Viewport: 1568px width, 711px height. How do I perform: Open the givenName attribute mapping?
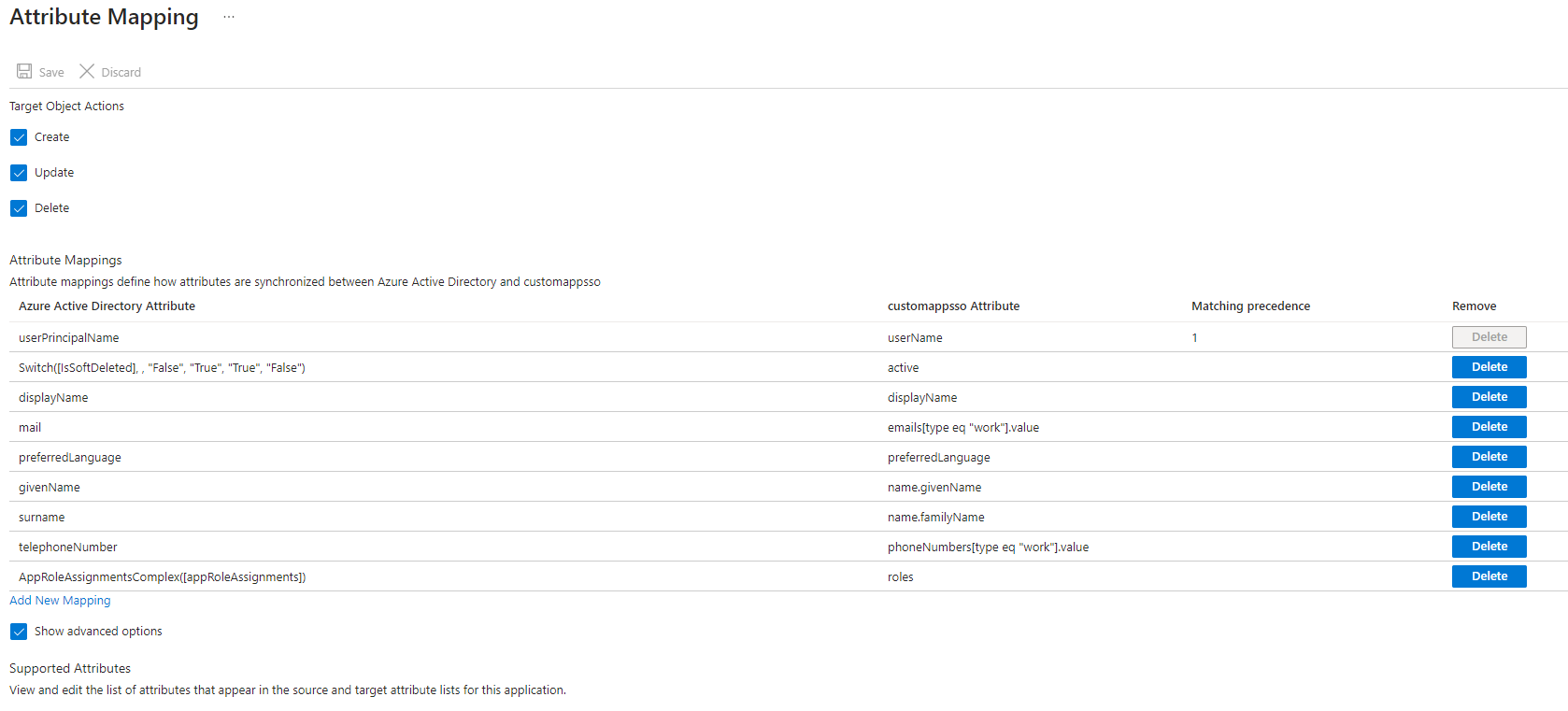(50, 488)
